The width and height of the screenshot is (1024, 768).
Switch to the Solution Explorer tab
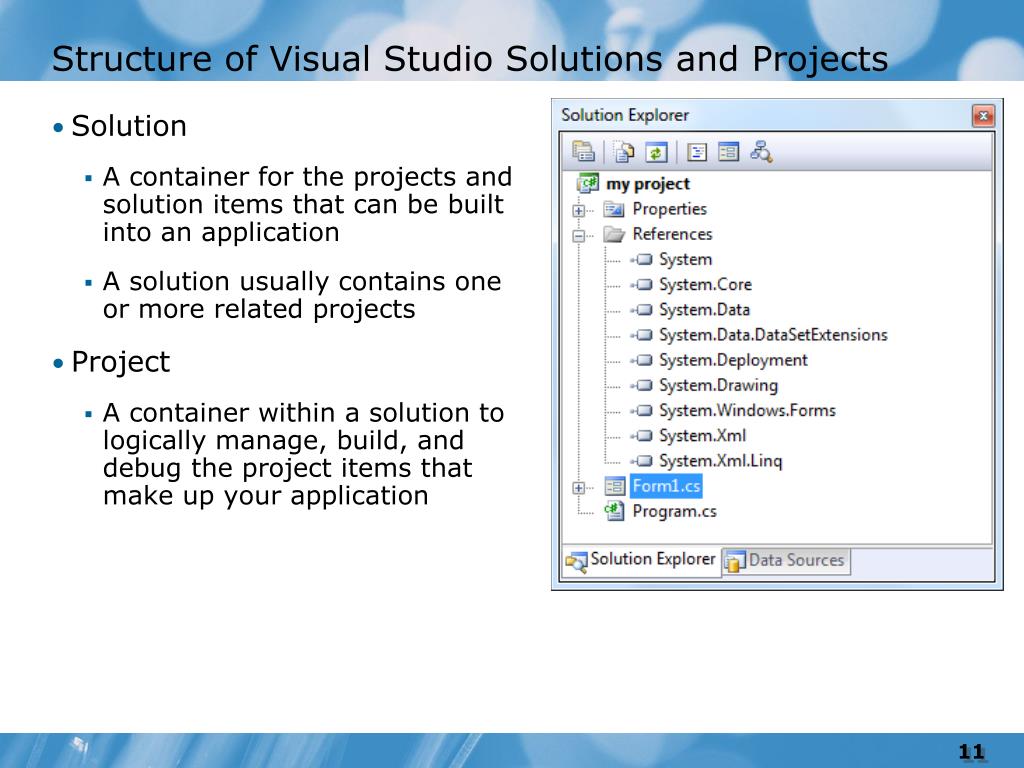tap(641, 560)
